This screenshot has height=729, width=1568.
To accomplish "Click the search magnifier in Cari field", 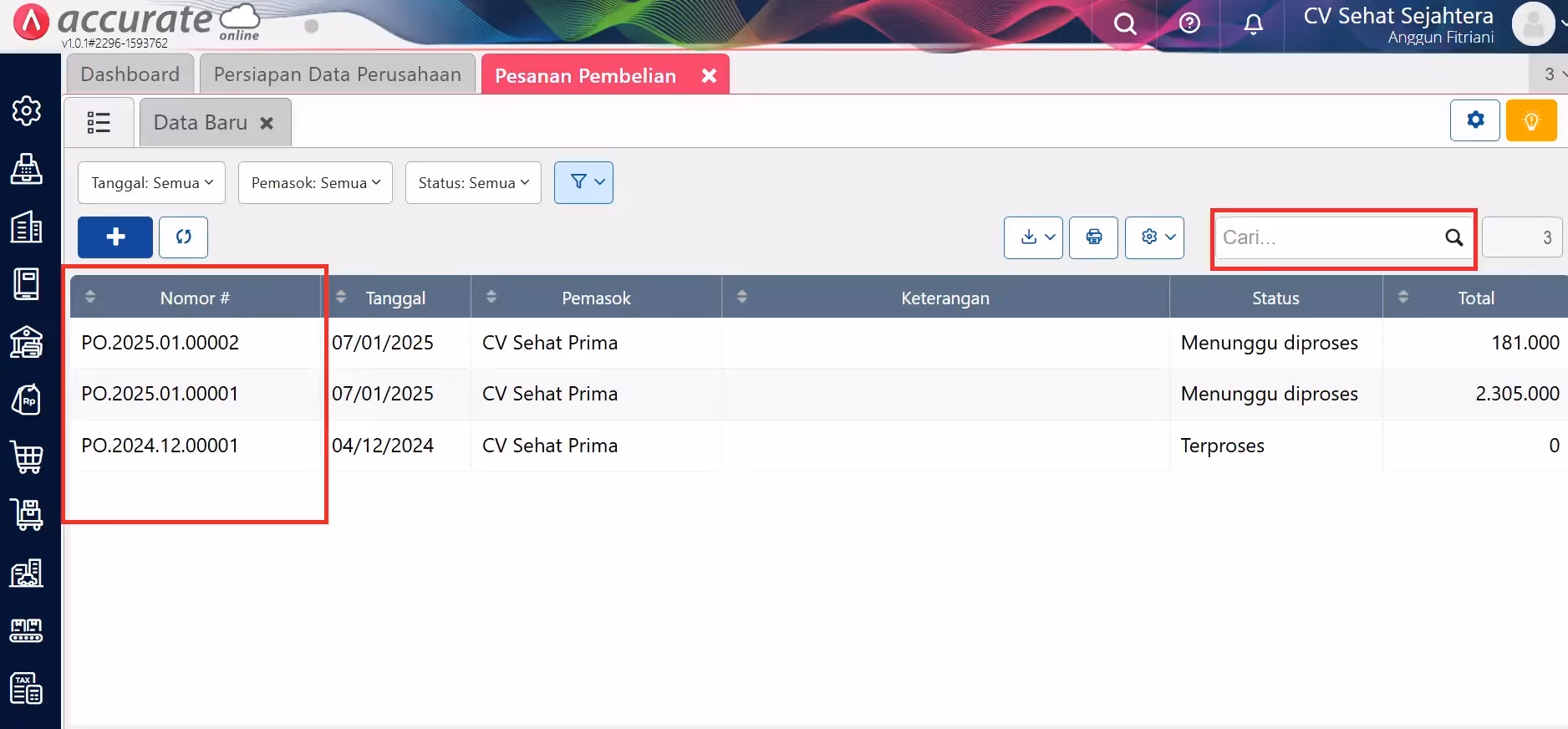I will tap(1454, 237).
